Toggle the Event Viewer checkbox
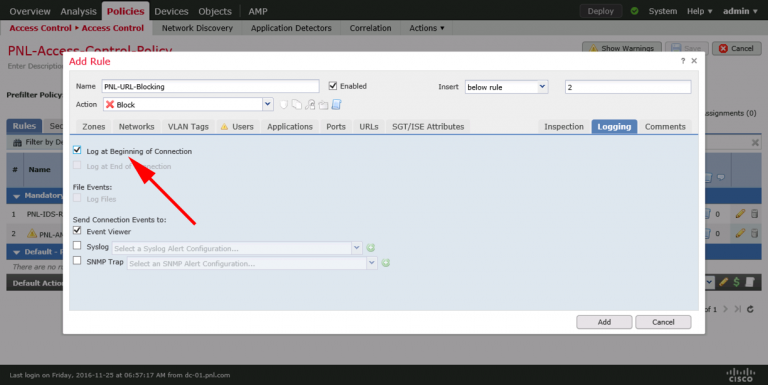Image resolution: width=768 pixels, height=385 pixels. [x=77, y=230]
